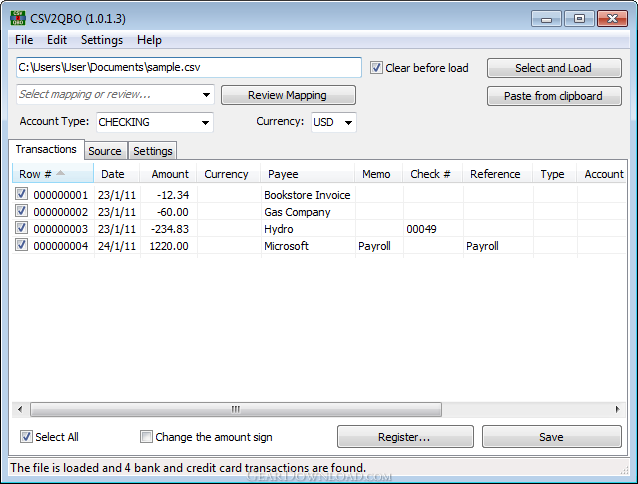Click the CSV2QBO app icon in title bar

coord(17,18)
